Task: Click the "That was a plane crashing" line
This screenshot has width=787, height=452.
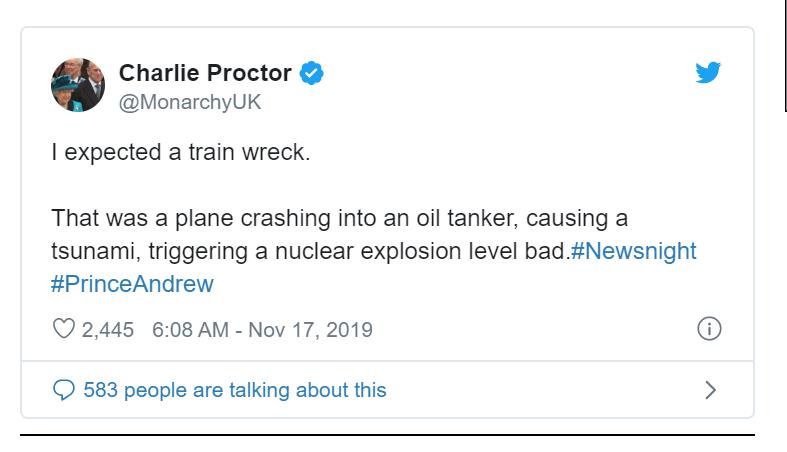Action: (x=200, y=217)
